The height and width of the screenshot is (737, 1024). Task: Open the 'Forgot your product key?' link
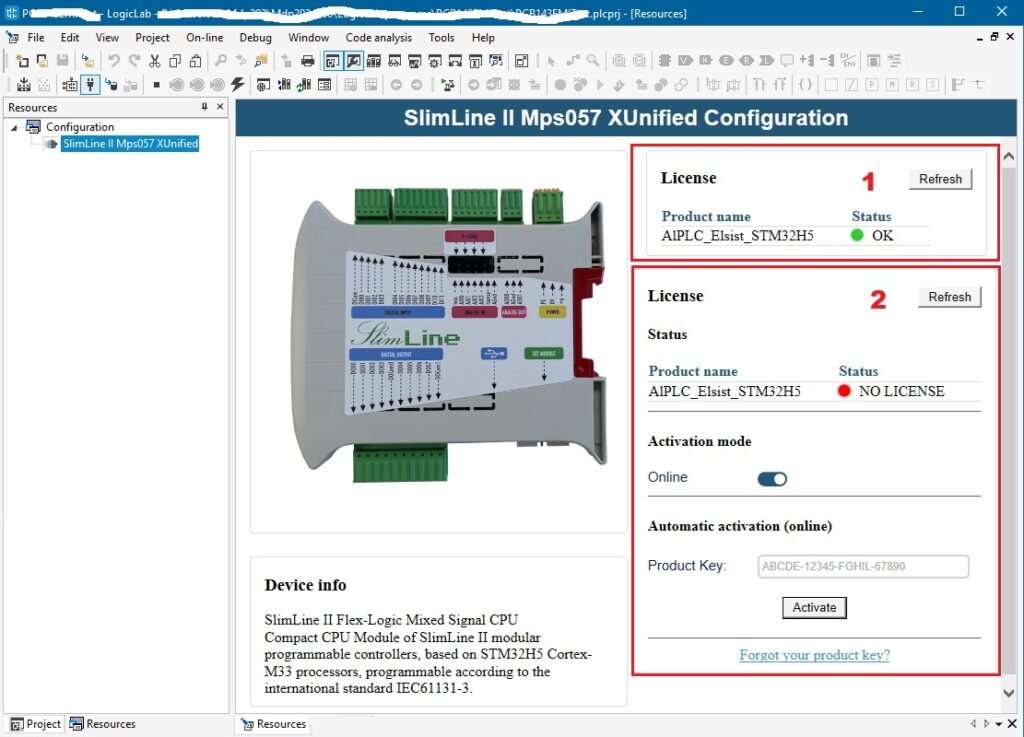814,655
